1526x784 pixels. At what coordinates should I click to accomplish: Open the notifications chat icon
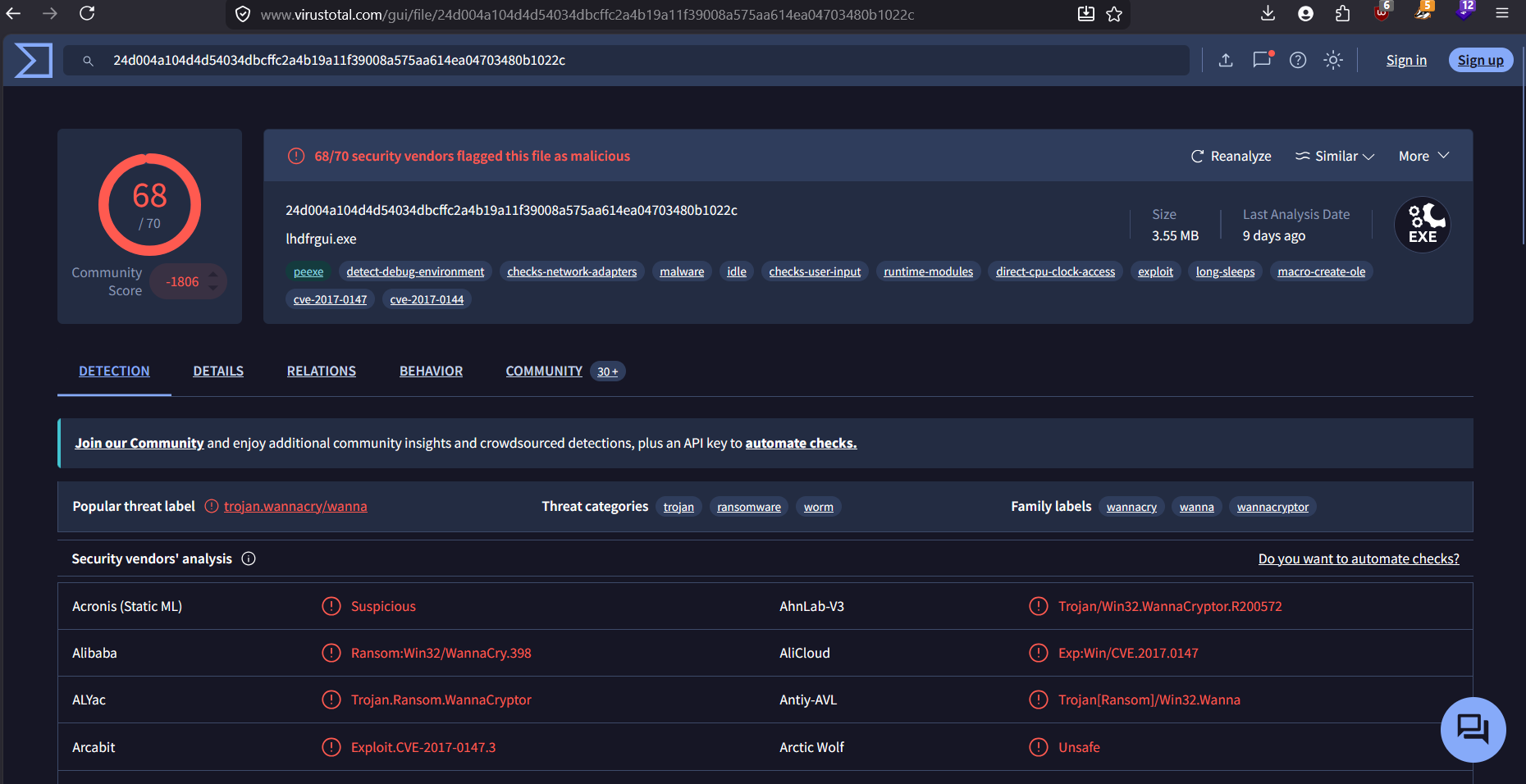1263,59
